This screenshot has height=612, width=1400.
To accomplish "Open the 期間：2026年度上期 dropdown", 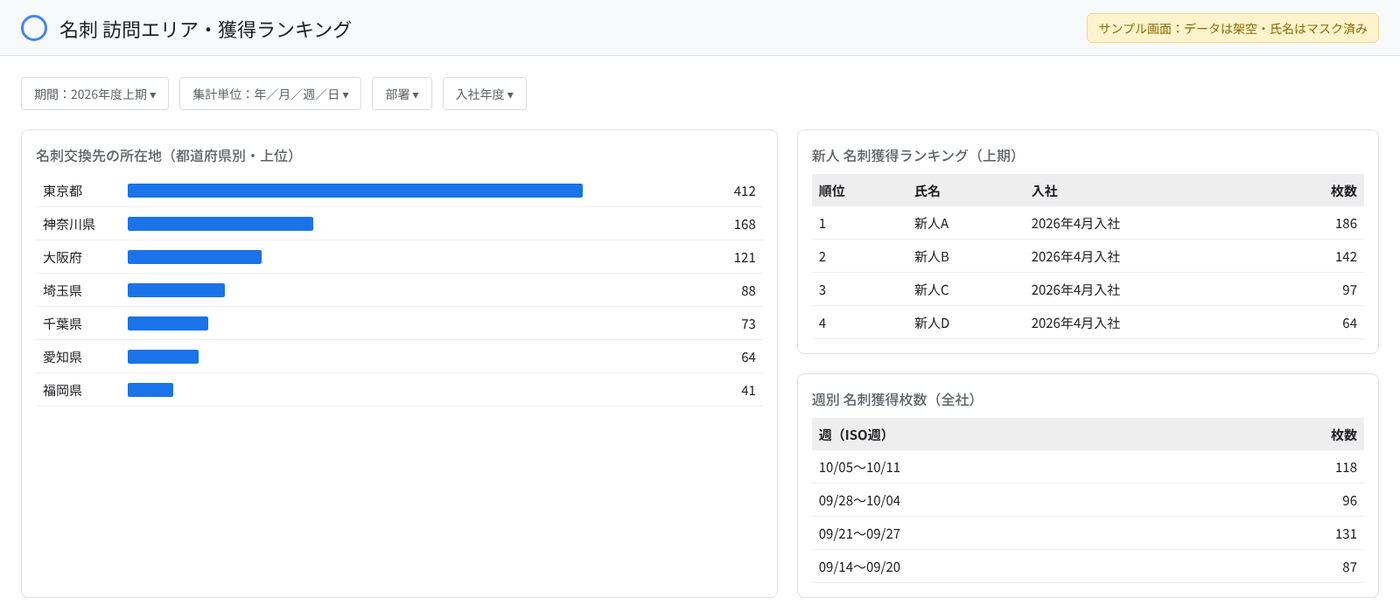I will [95, 94].
